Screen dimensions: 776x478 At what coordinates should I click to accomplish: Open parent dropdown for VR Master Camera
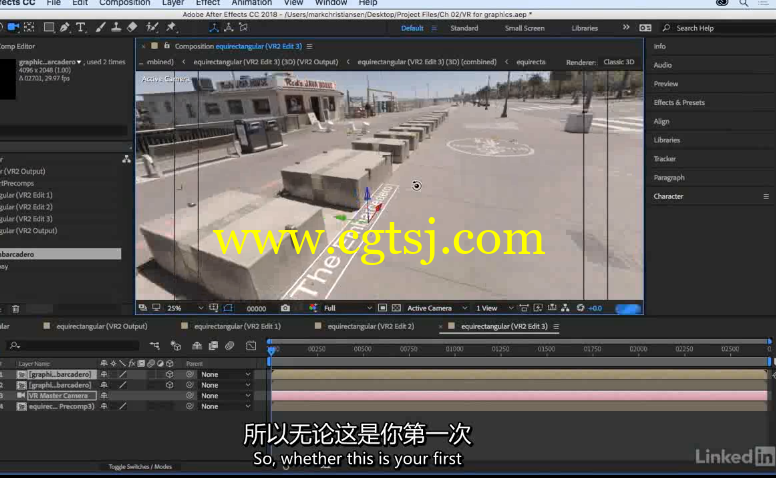tap(225, 395)
